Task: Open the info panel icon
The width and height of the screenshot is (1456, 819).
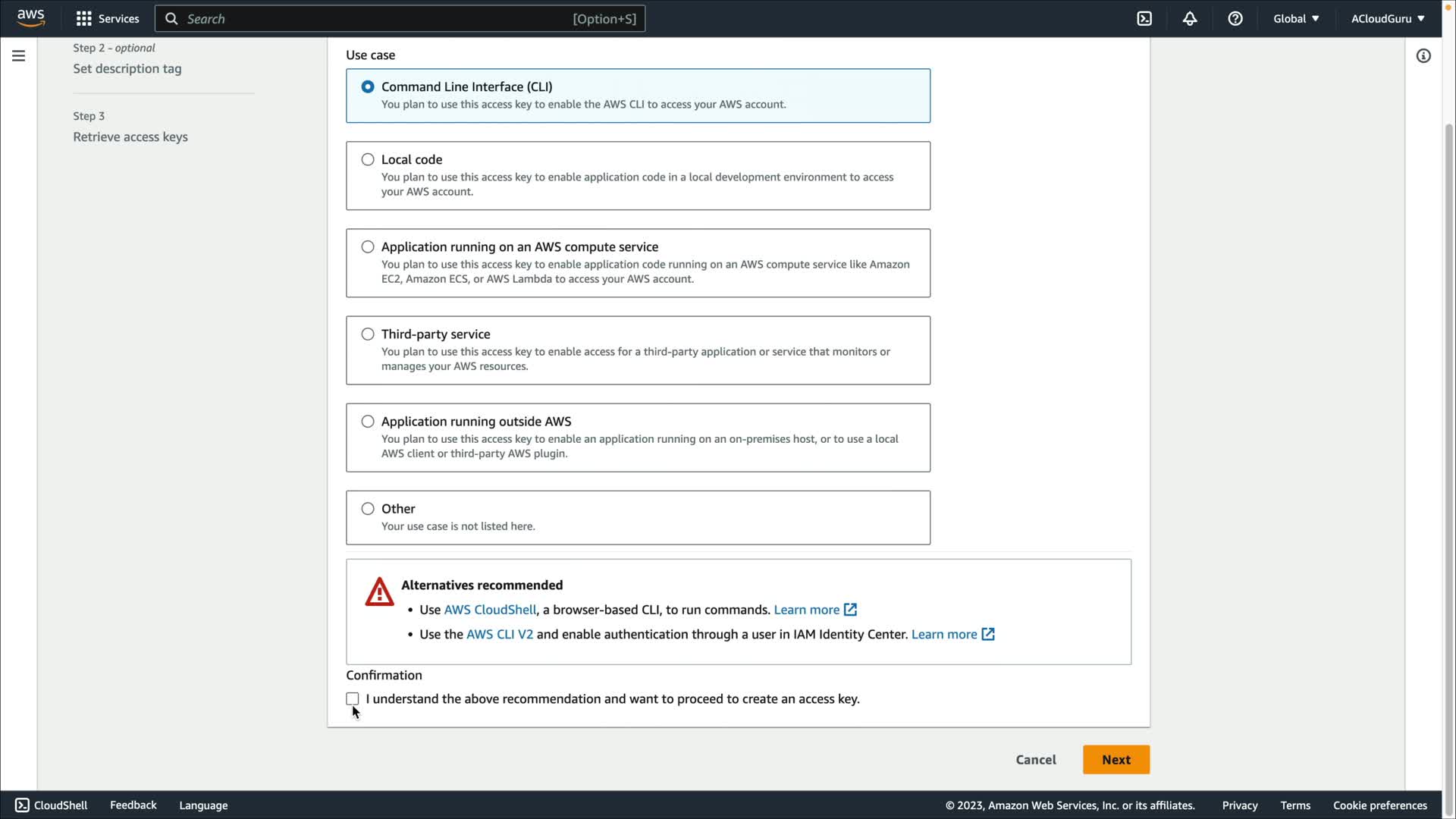Action: 1423,55
